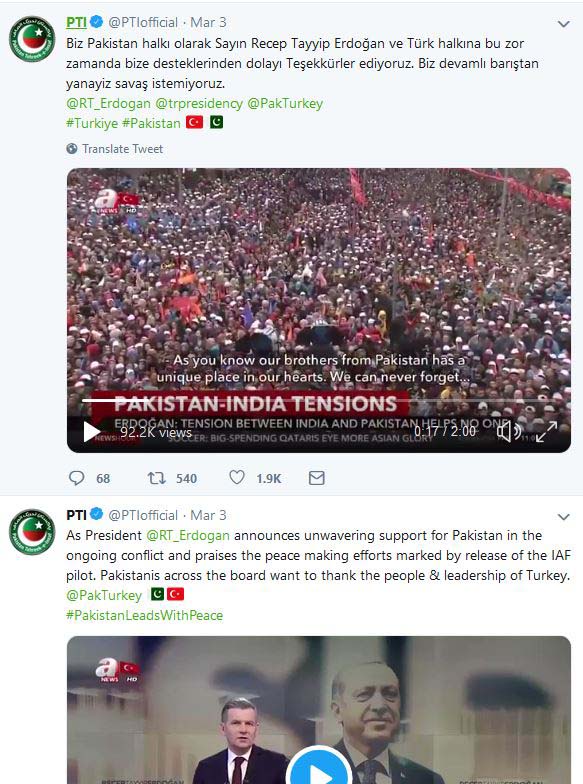Expand first video to fullscreen
Viewport: 583px width, 784px height.
(546, 431)
